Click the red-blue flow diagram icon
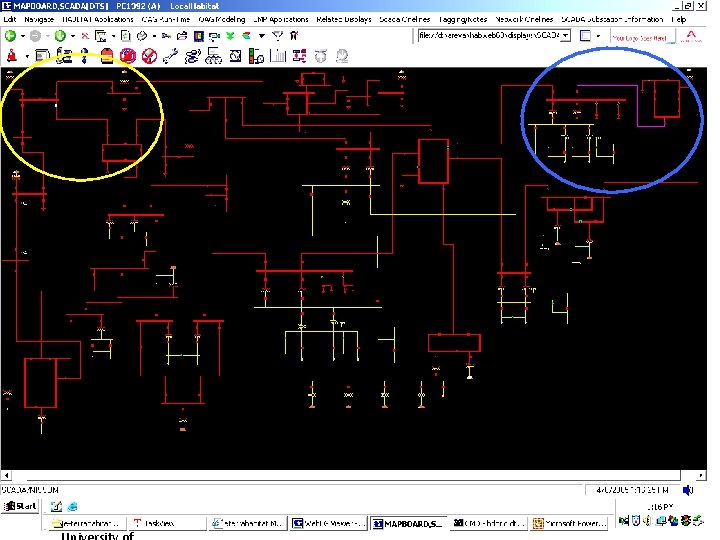 coord(299,56)
